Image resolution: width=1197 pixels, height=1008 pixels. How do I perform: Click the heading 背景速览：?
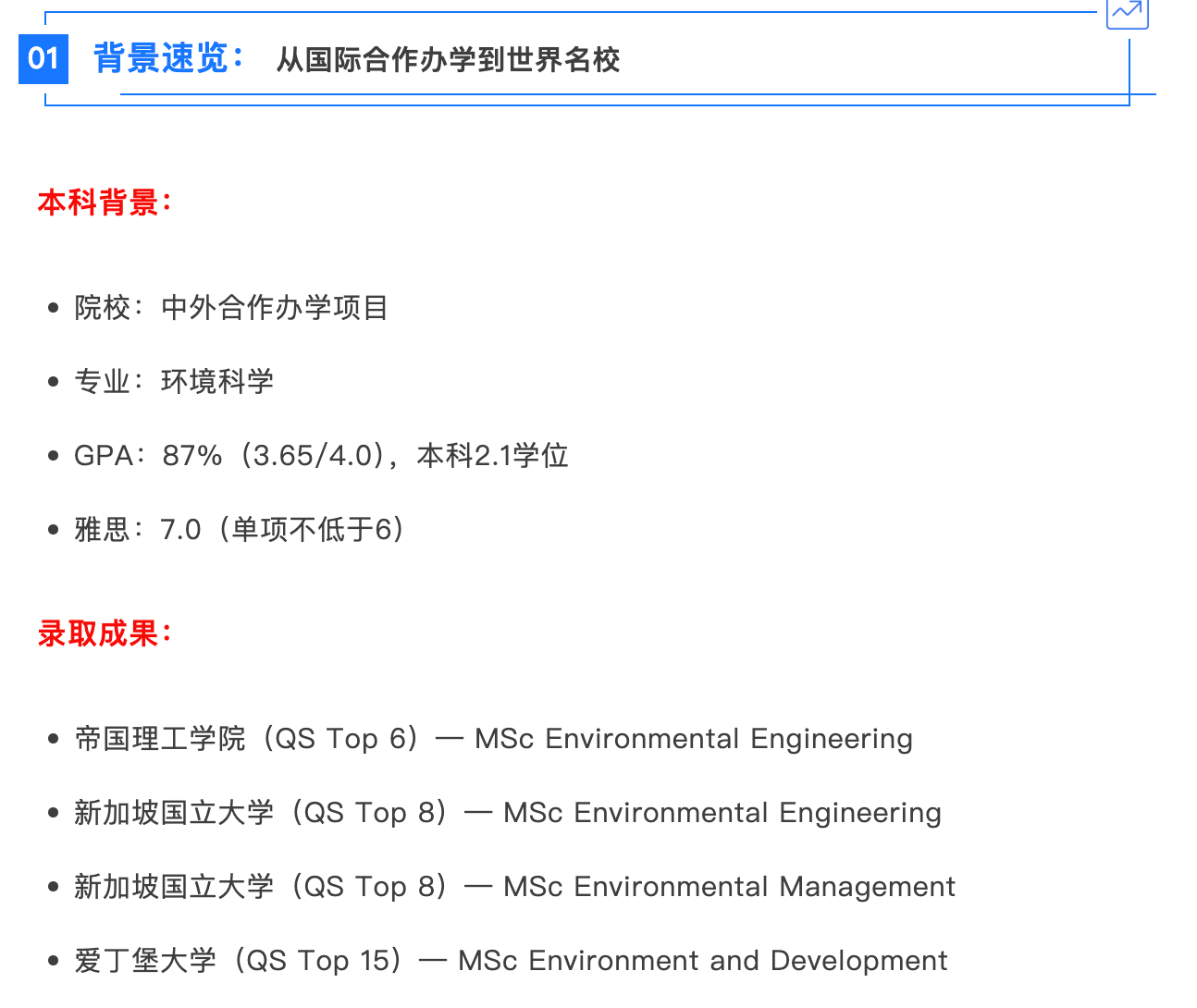[170, 59]
